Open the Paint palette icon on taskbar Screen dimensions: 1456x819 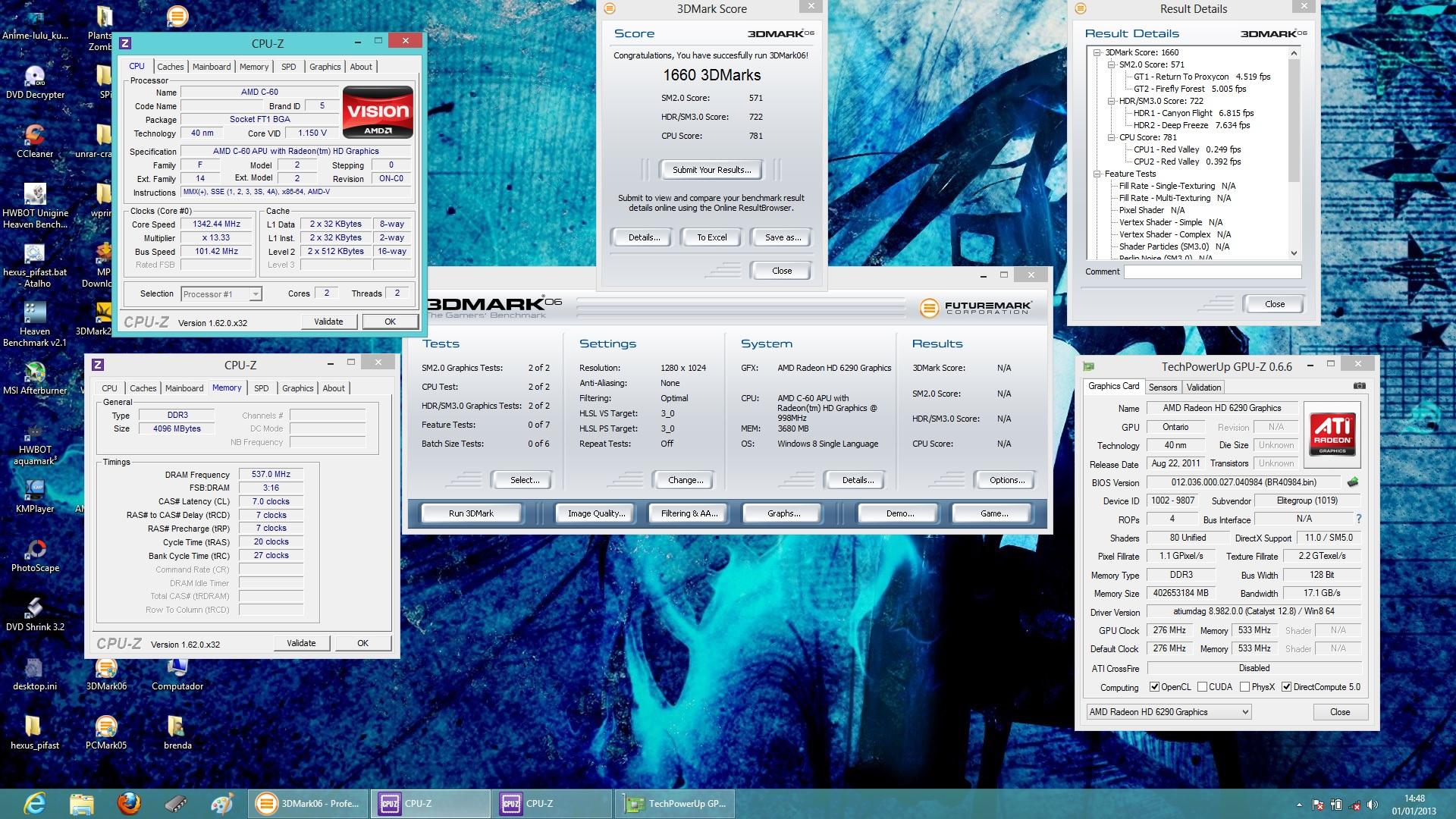tap(222, 803)
